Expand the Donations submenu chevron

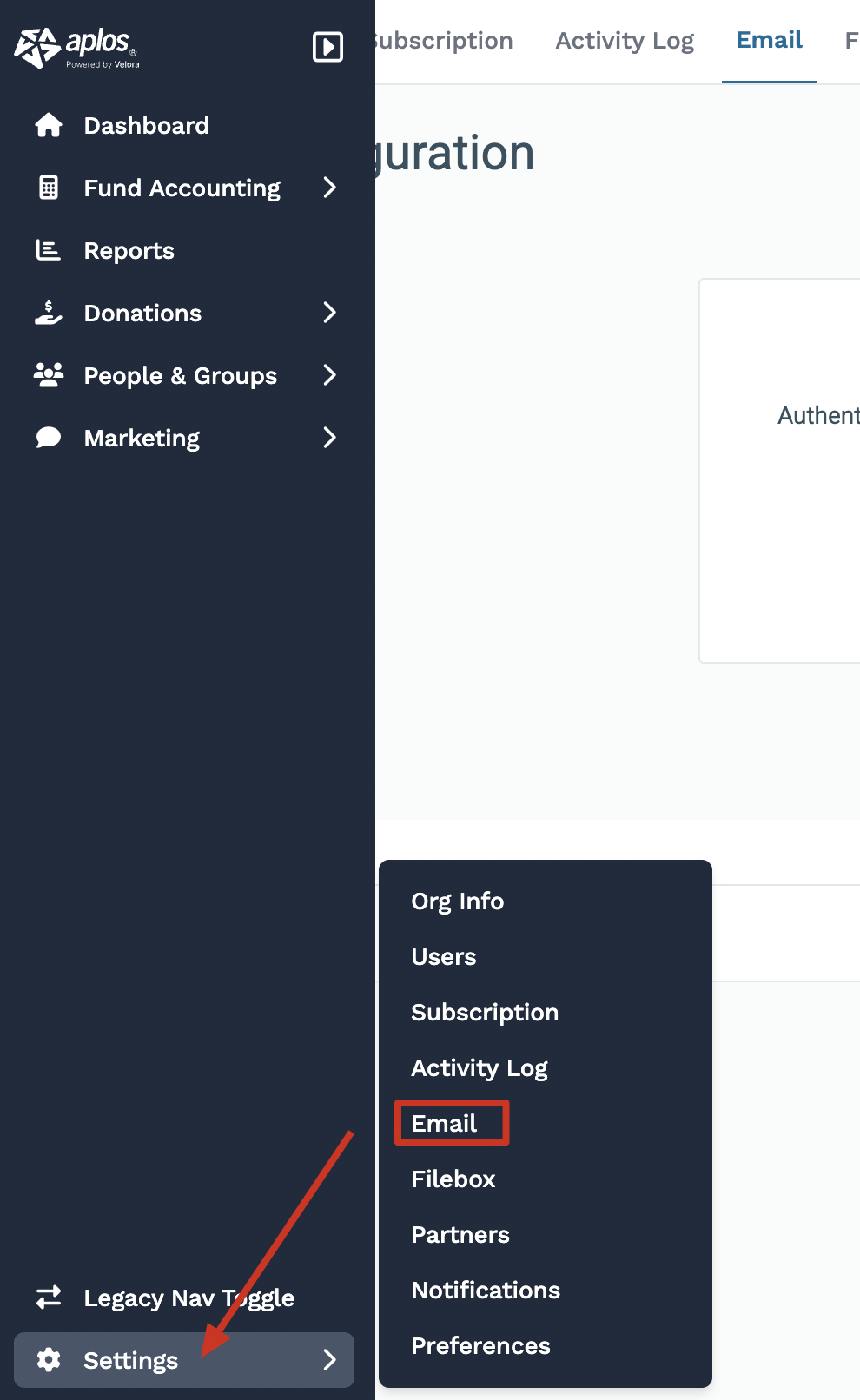coord(329,313)
